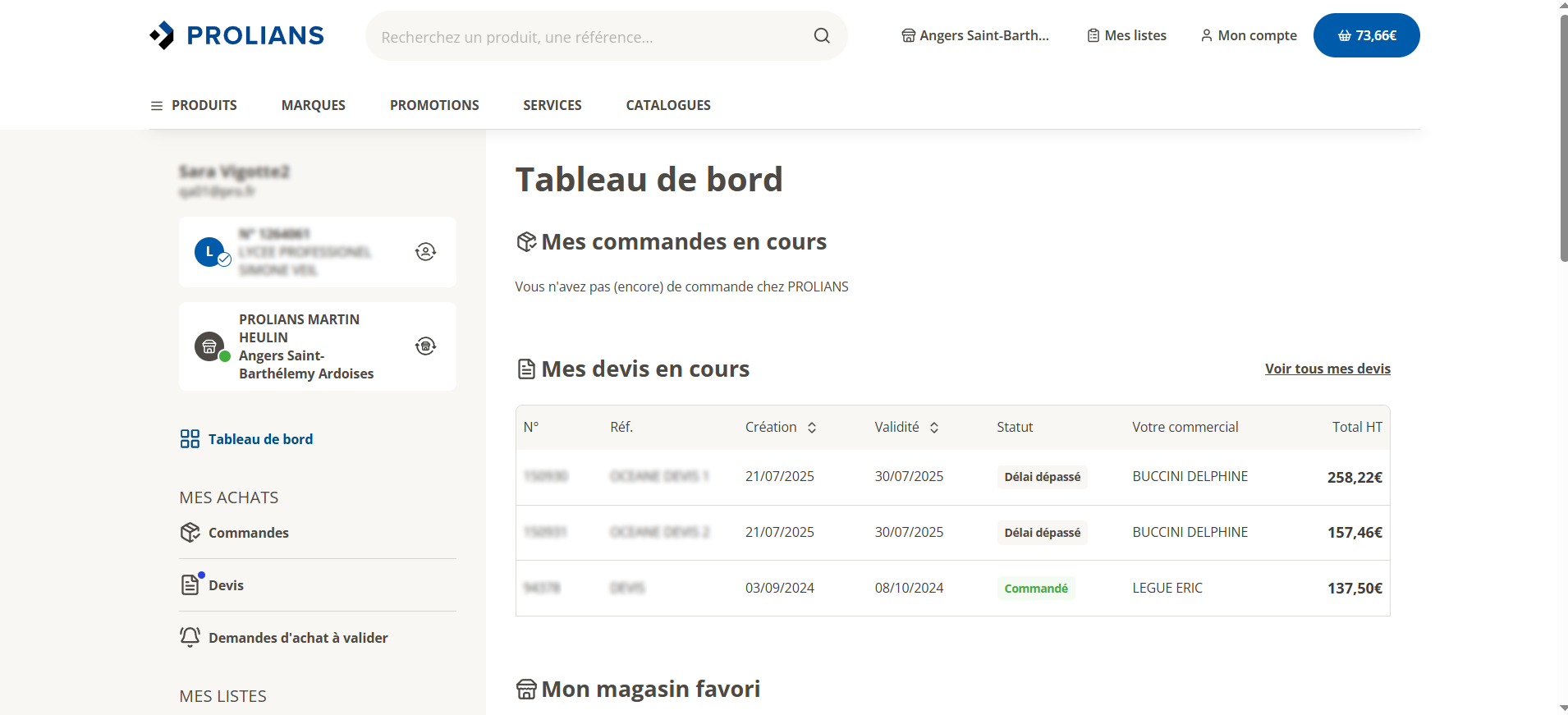Image resolution: width=1568 pixels, height=715 pixels.
Task: Open the PRODUITS hamburger menu icon
Action: coord(157,106)
